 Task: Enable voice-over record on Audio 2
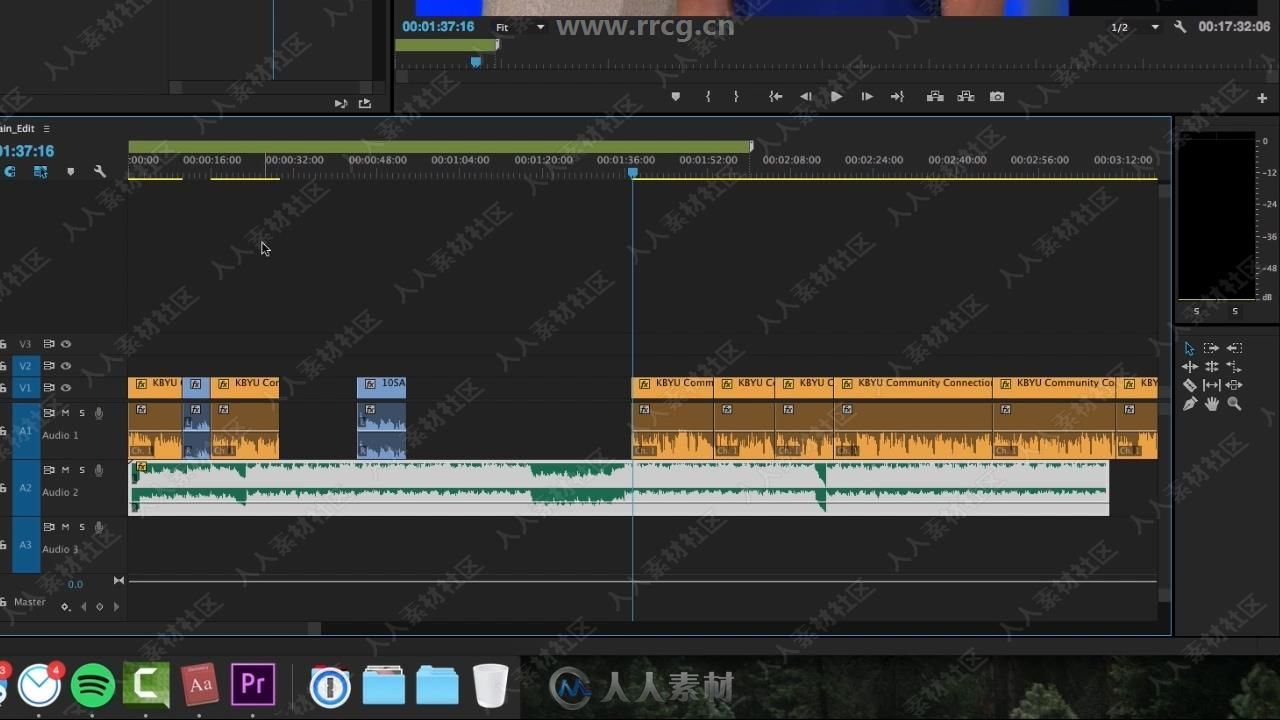(99, 470)
